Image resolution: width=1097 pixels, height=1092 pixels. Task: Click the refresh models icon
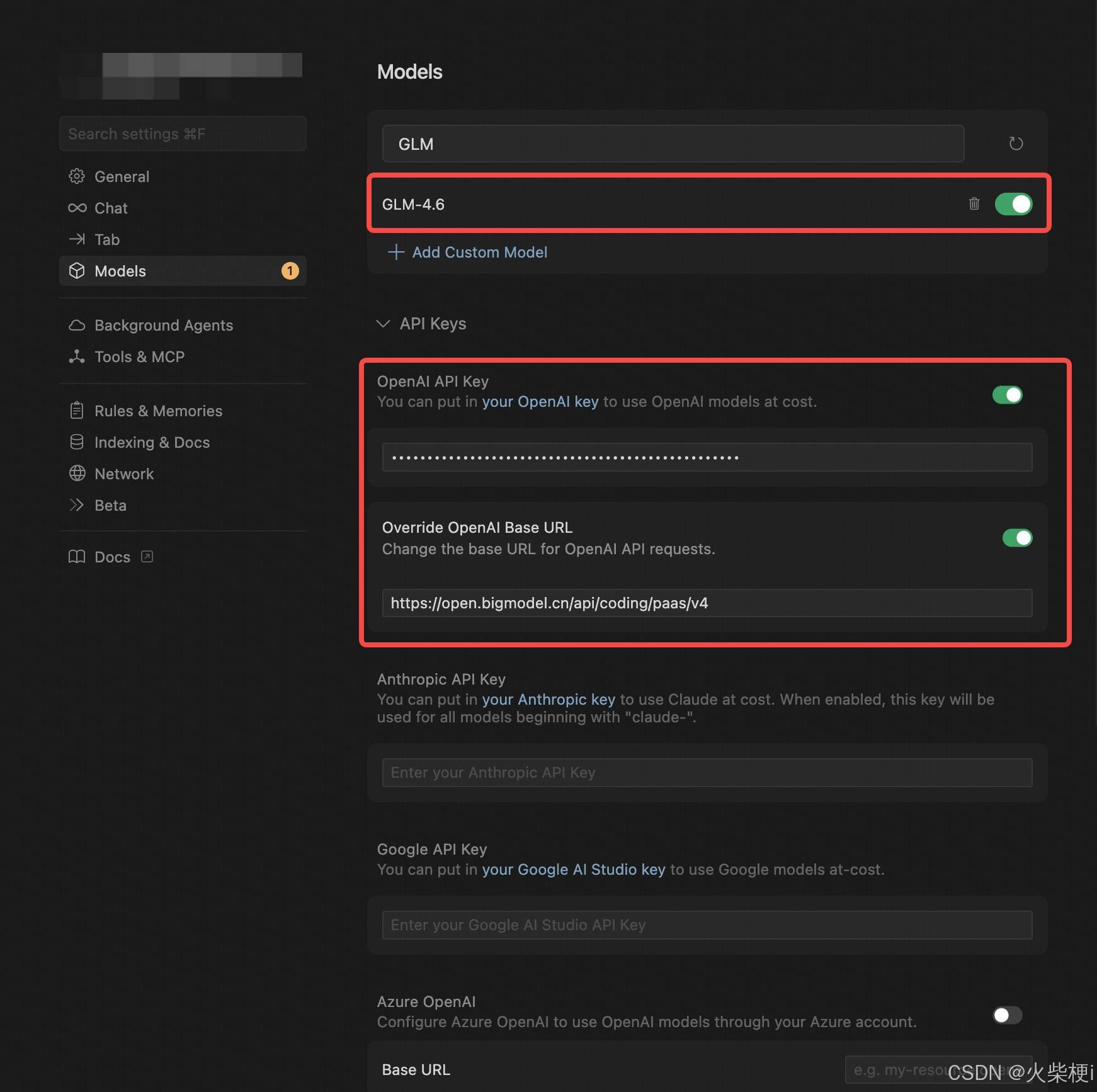pos(1016,144)
